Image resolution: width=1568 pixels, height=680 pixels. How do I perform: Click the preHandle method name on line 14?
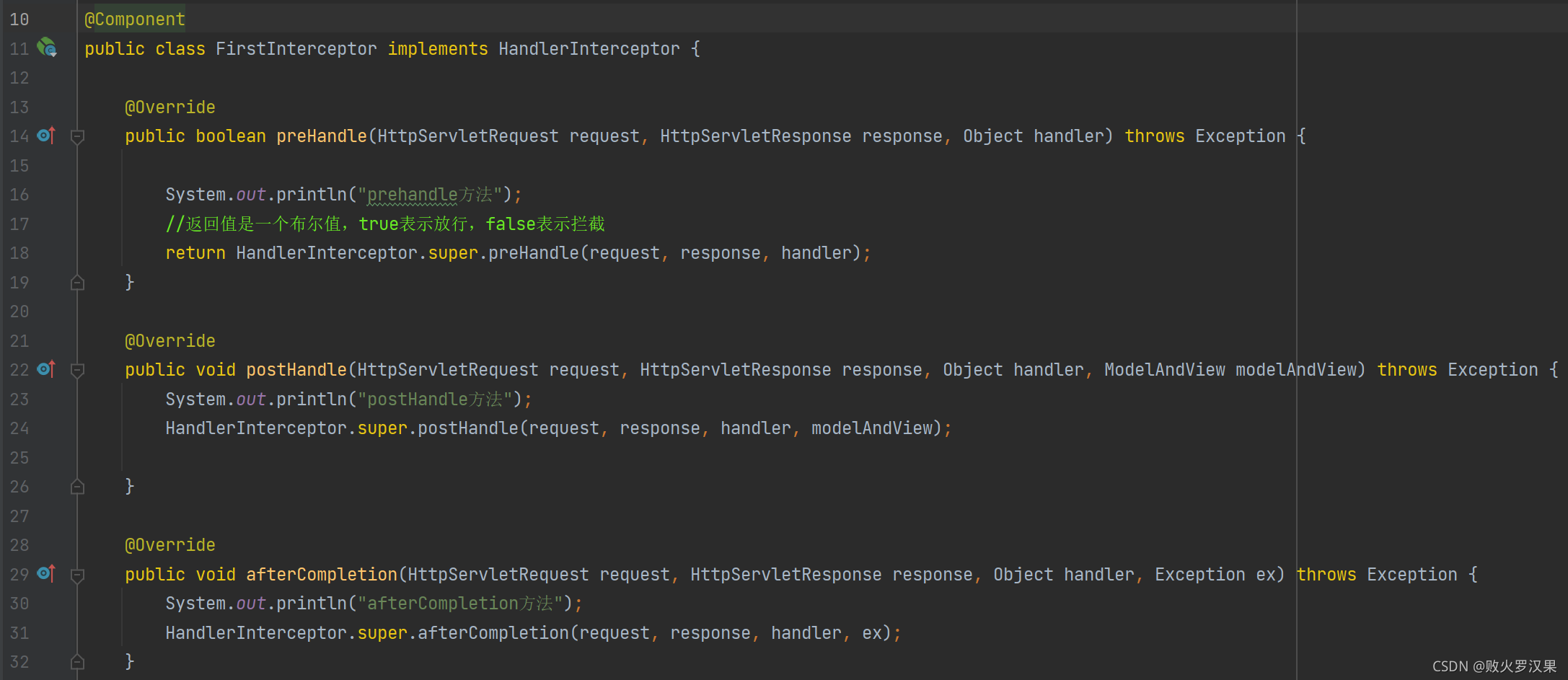pyautogui.click(x=322, y=136)
